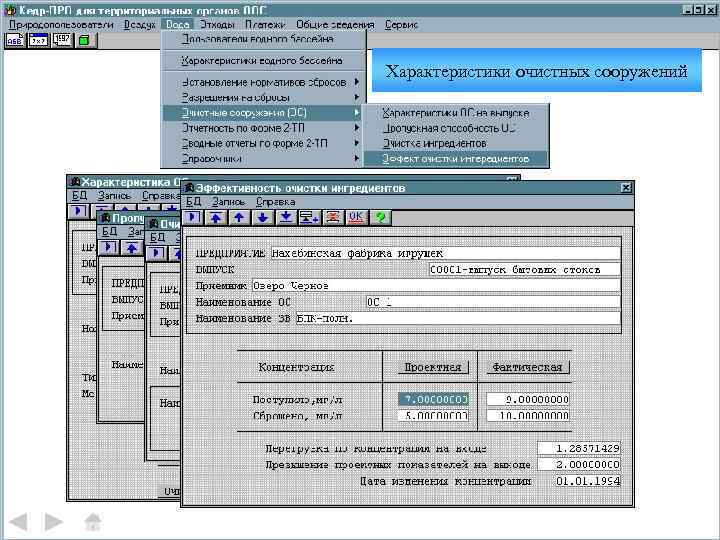720x540 pixels.
Task: Open the Платежи menu
Action: [265, 25]
